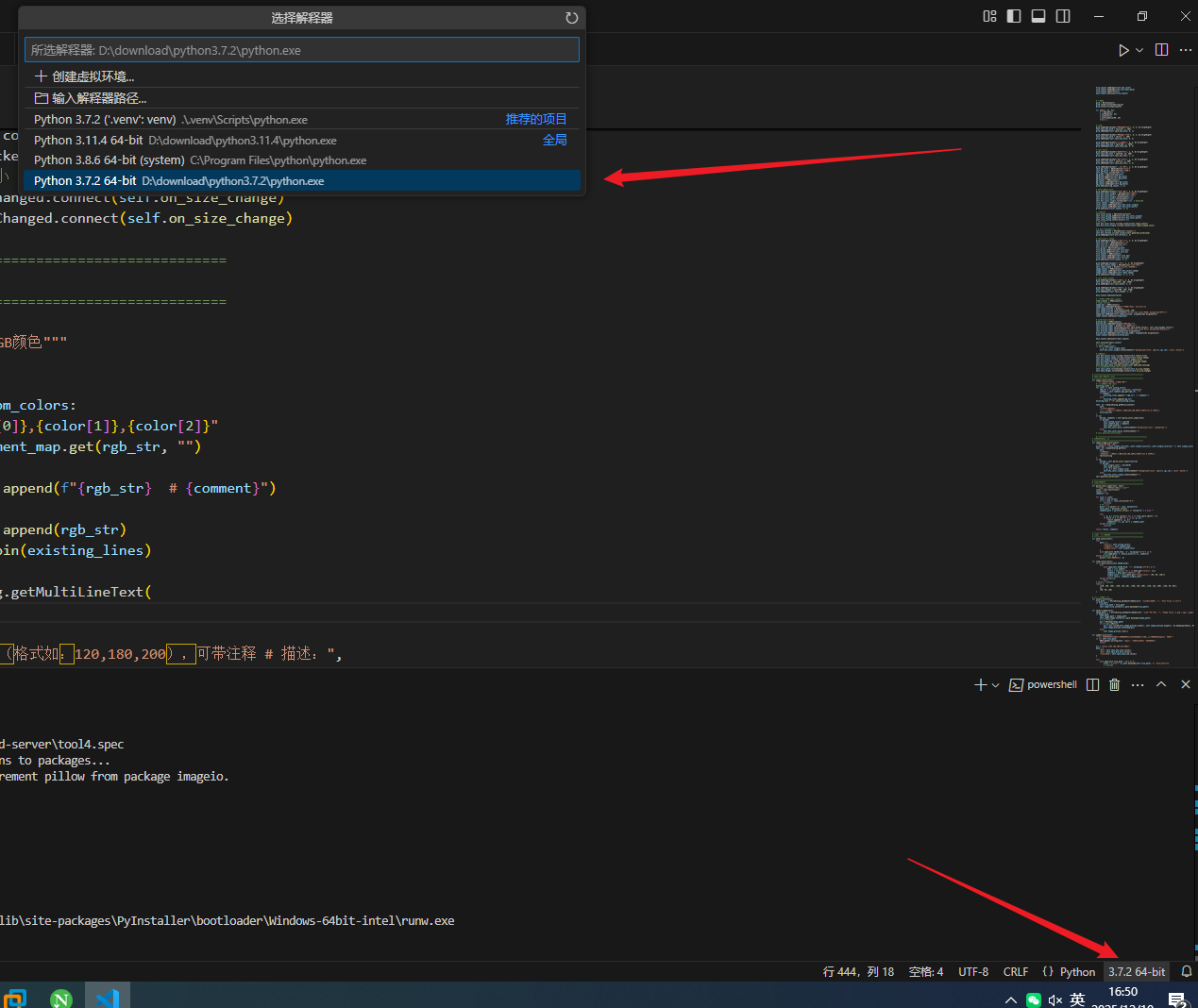
Task: Kill the terminal with the trash icon
Action: point(1114,684)
